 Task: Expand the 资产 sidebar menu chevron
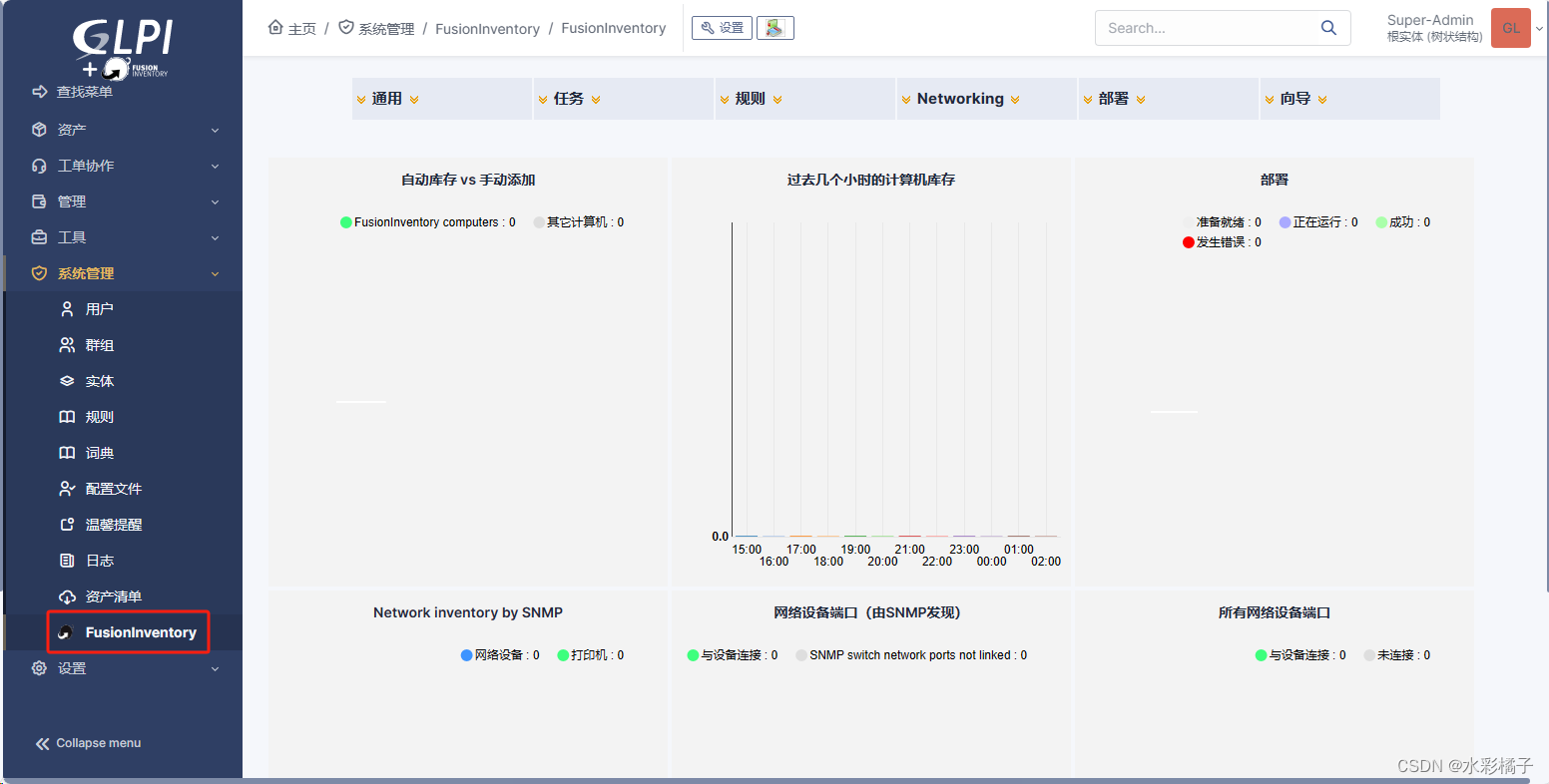click(x=215, y=131)
